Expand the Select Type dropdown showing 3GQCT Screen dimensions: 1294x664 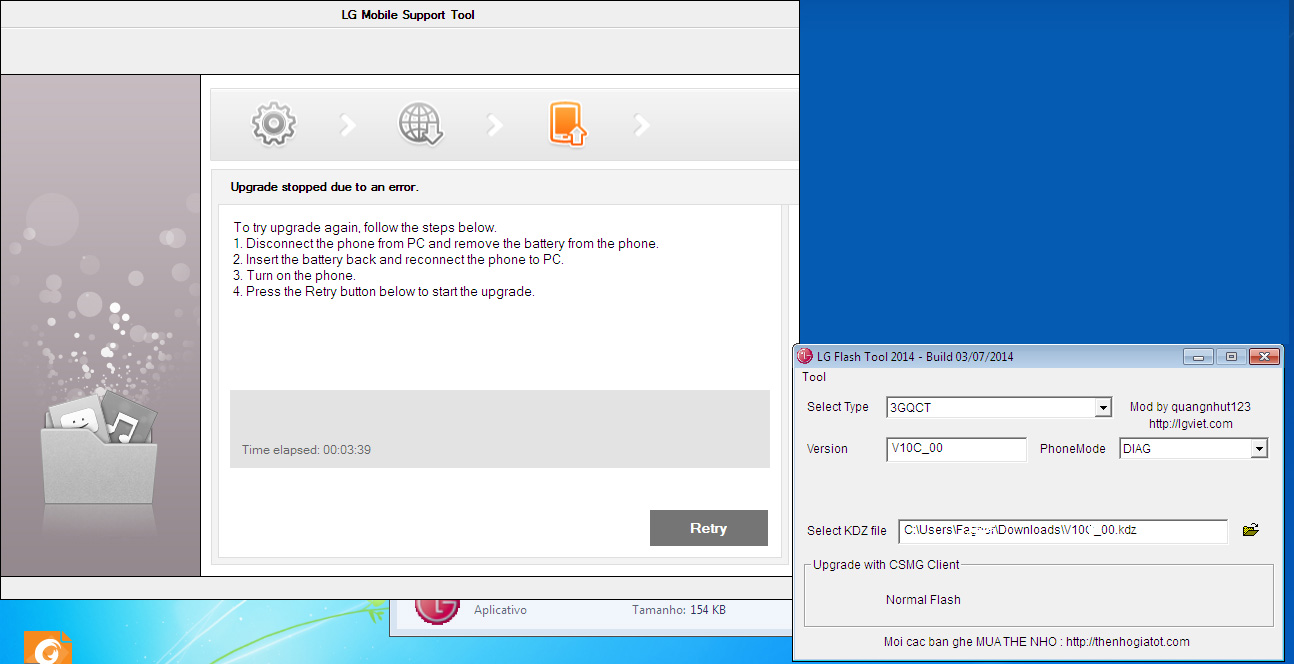coord(1103,408)
